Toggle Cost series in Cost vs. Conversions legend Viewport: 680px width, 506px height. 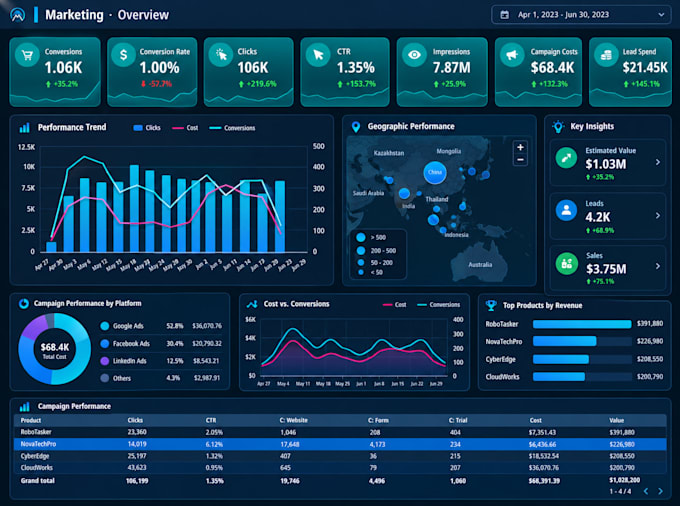coord(395,305)
